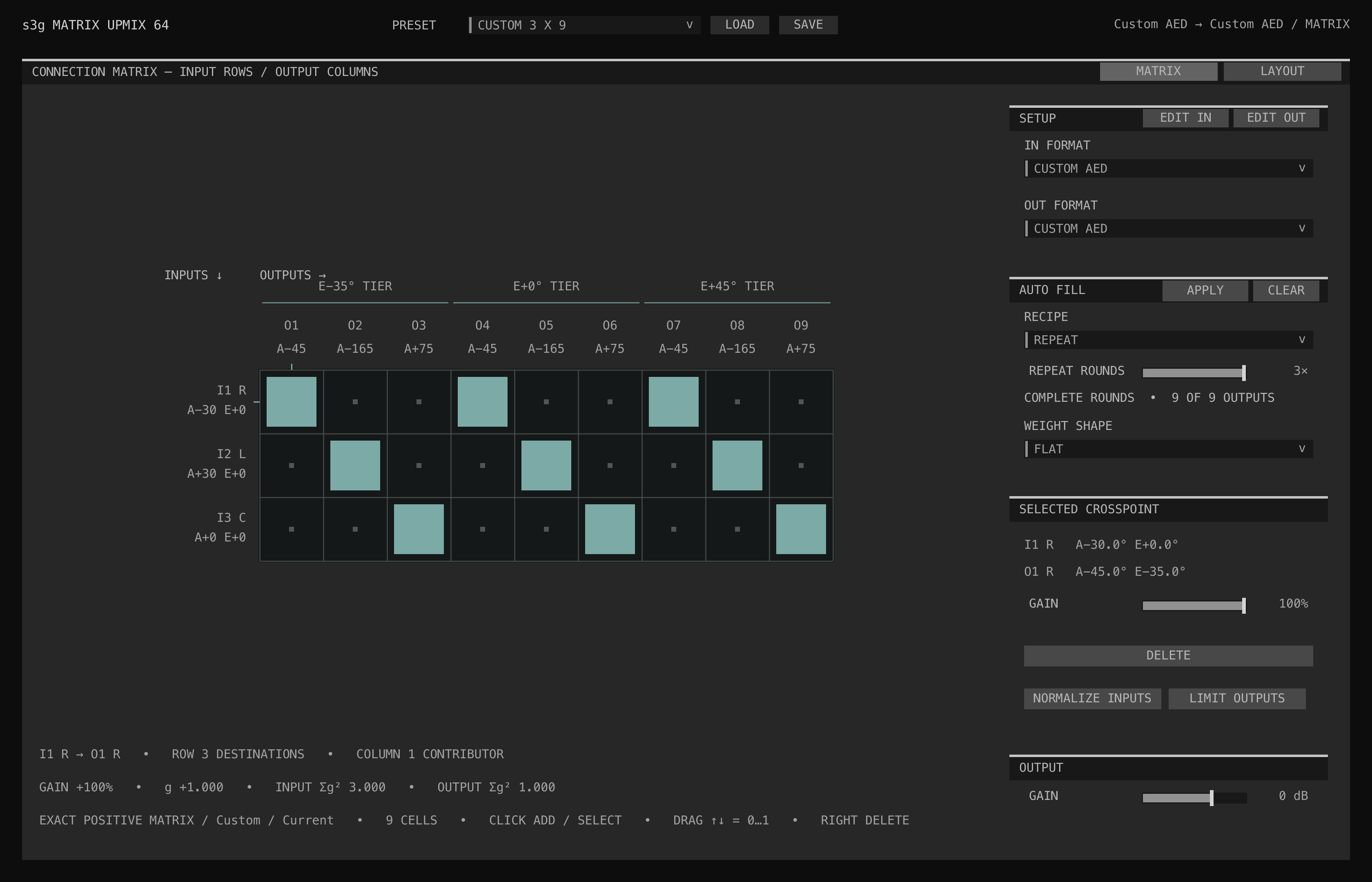Open the OUT FORMAT Custom AED dropdown
The height and width of the screenshot is (882, 1372).
coord(1168,229)
